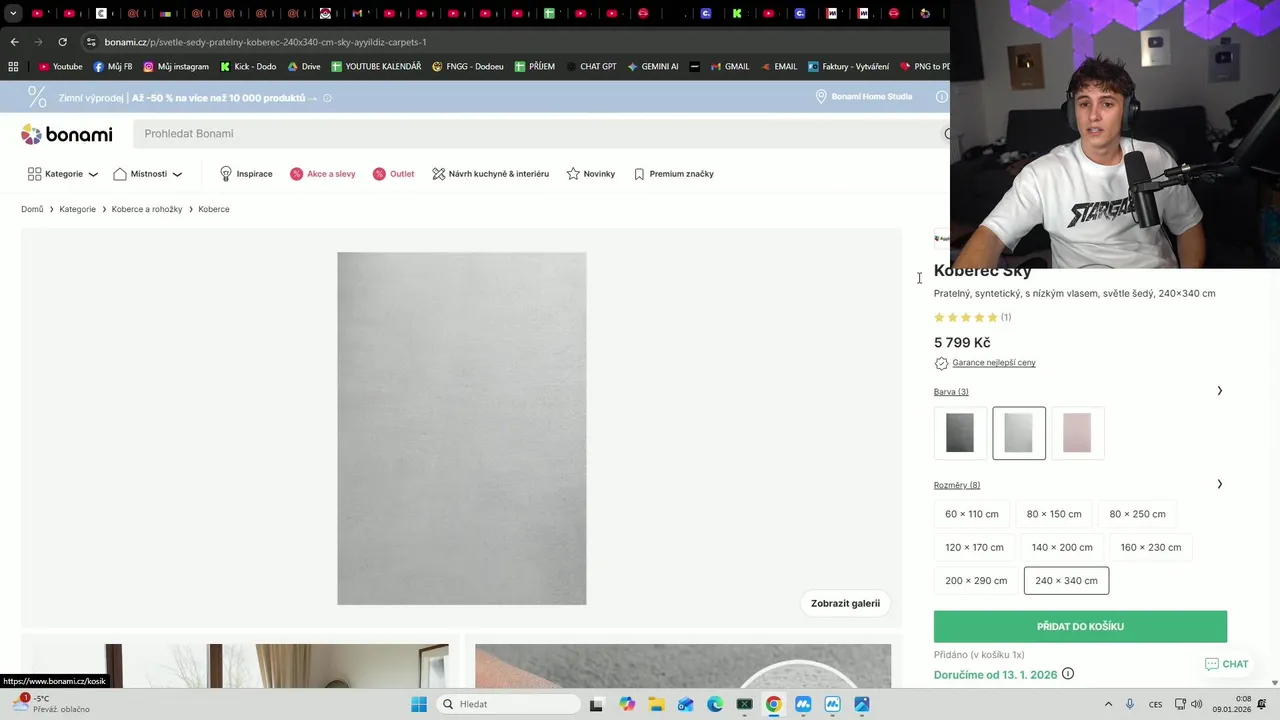The height and width of the screenshot is (720, 1280).
Task: Open the Inspirace menu item
Action: pyautogui.click(x=246, y=174)
